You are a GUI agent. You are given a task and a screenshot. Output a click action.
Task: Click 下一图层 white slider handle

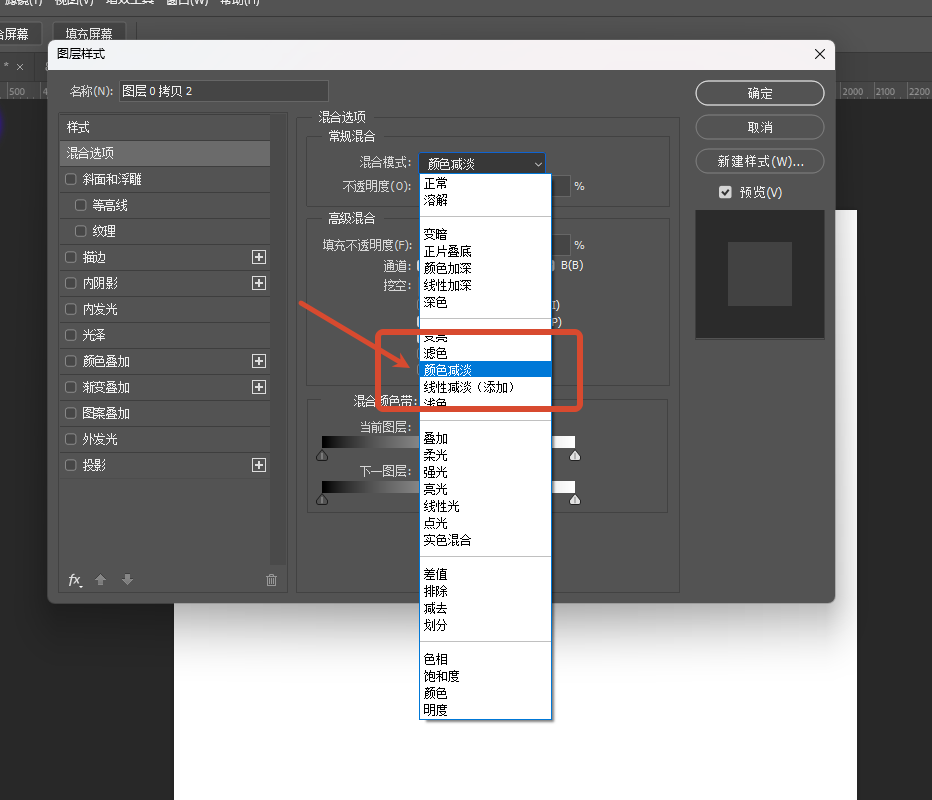(575, 500)
